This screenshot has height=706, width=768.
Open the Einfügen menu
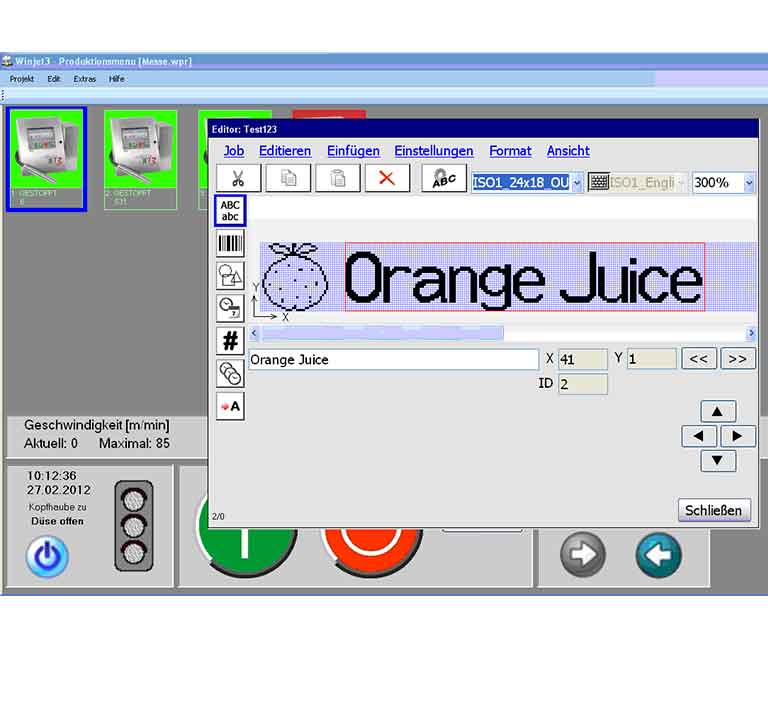[x=353, y=151]
